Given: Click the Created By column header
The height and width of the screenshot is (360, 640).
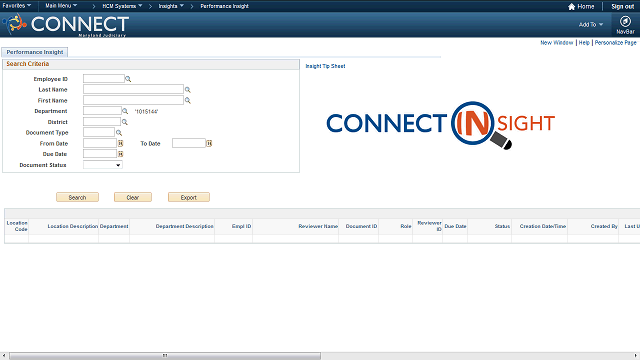Looking at the screenshot, I should point(604,226).
